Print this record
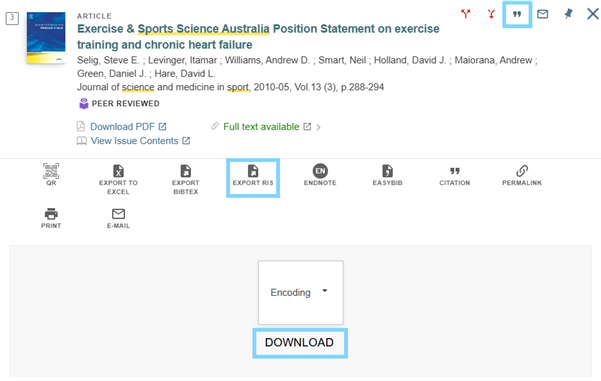 point(51,218)
